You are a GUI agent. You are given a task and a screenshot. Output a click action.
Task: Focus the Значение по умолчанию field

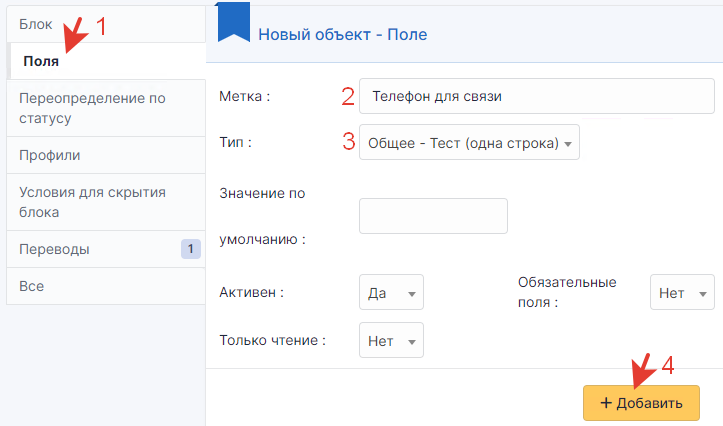tap(433, 216)
